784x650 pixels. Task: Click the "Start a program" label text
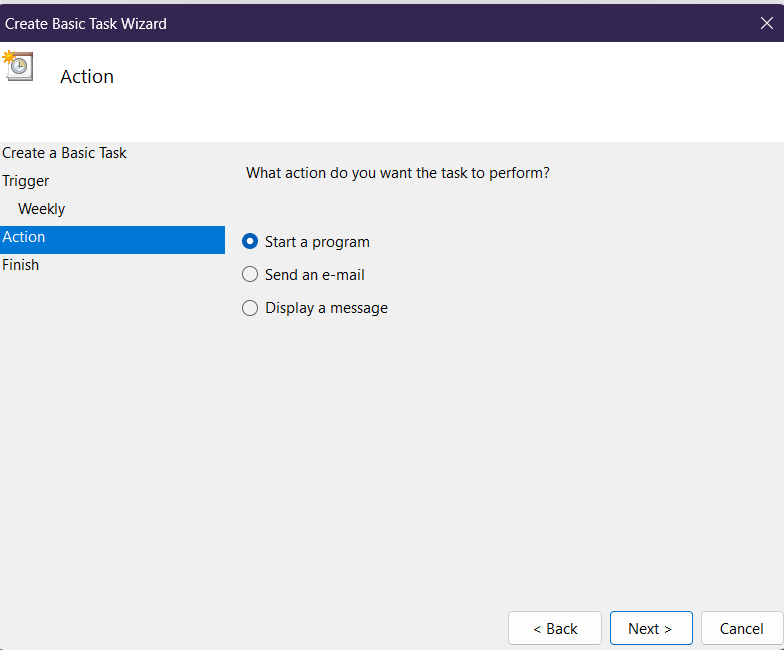317,242
